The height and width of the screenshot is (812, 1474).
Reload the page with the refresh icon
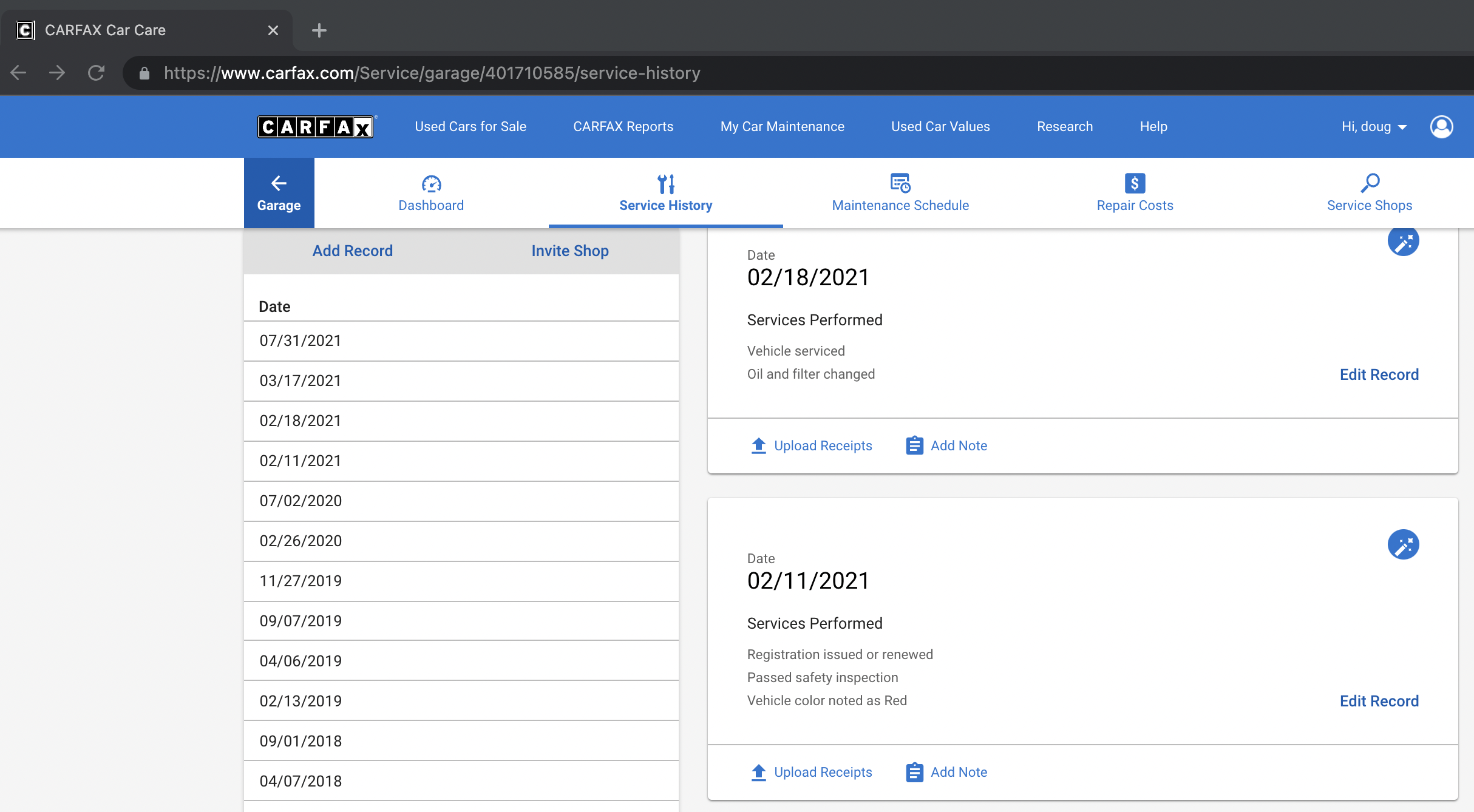(96, 73)
